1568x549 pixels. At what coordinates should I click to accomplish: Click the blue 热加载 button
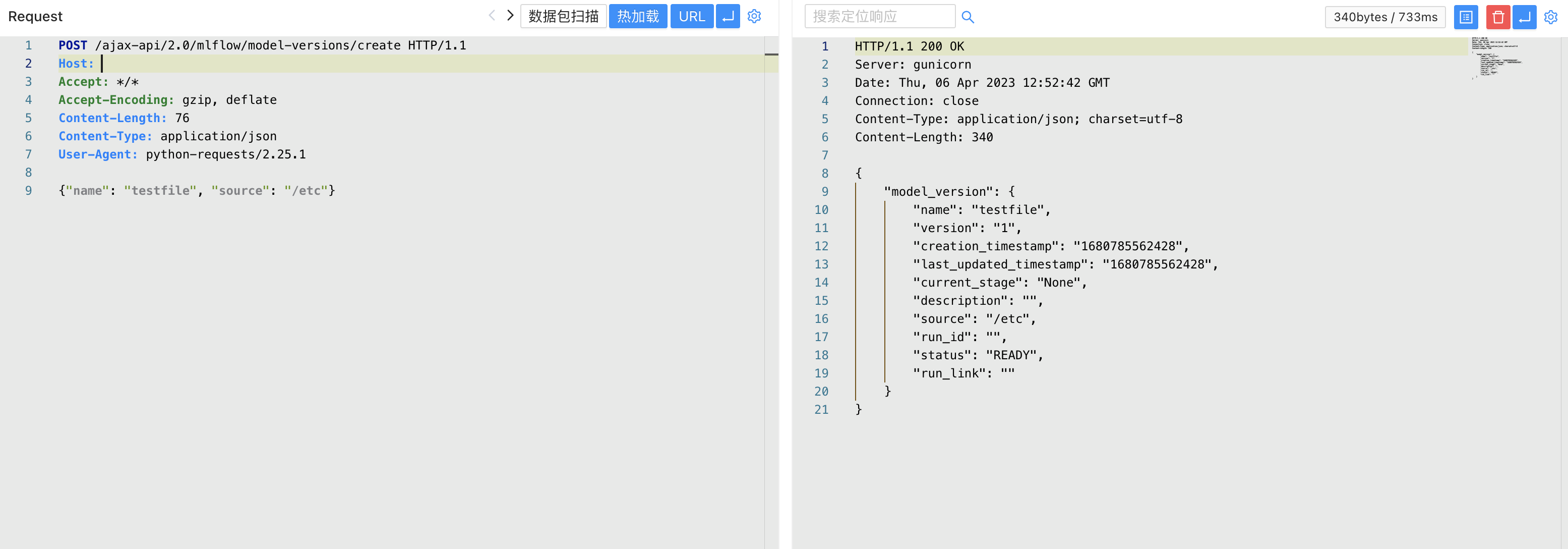[x=637, y=17]
